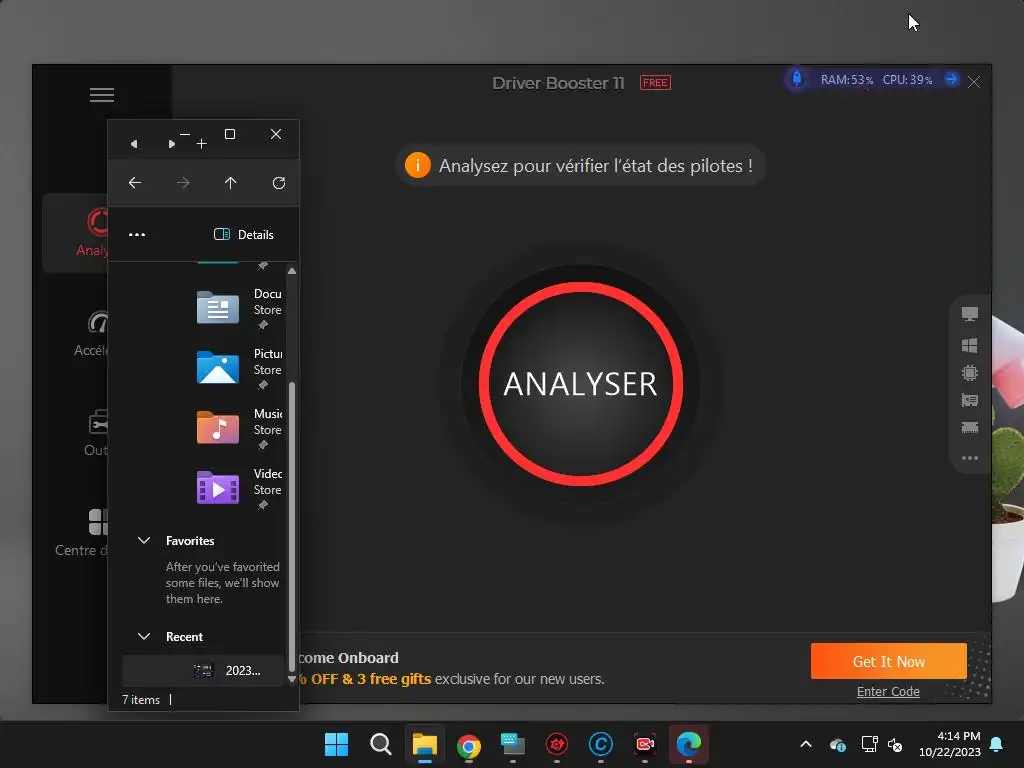Click the pin icon under Music
The image size is (1024, 768).
point(263,445)
